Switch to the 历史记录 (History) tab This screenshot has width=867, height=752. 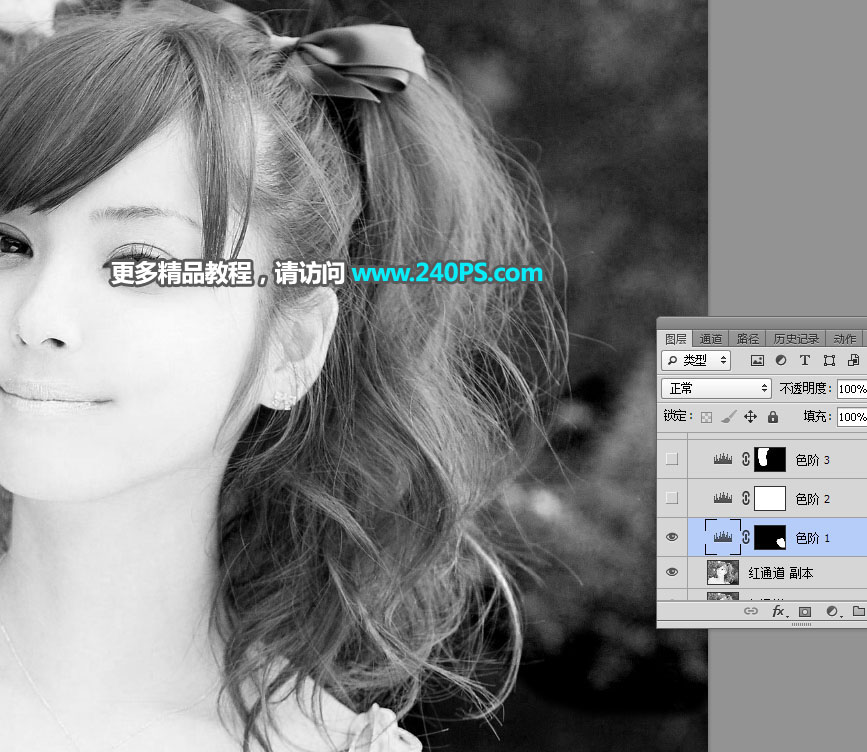[796, 339]
